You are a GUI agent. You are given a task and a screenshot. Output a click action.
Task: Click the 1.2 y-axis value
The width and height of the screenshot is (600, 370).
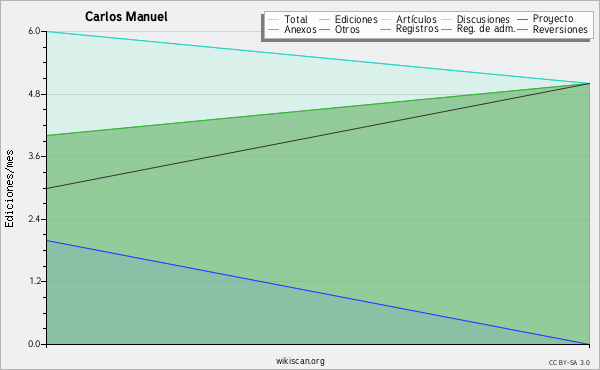click(x=34, y=282)
